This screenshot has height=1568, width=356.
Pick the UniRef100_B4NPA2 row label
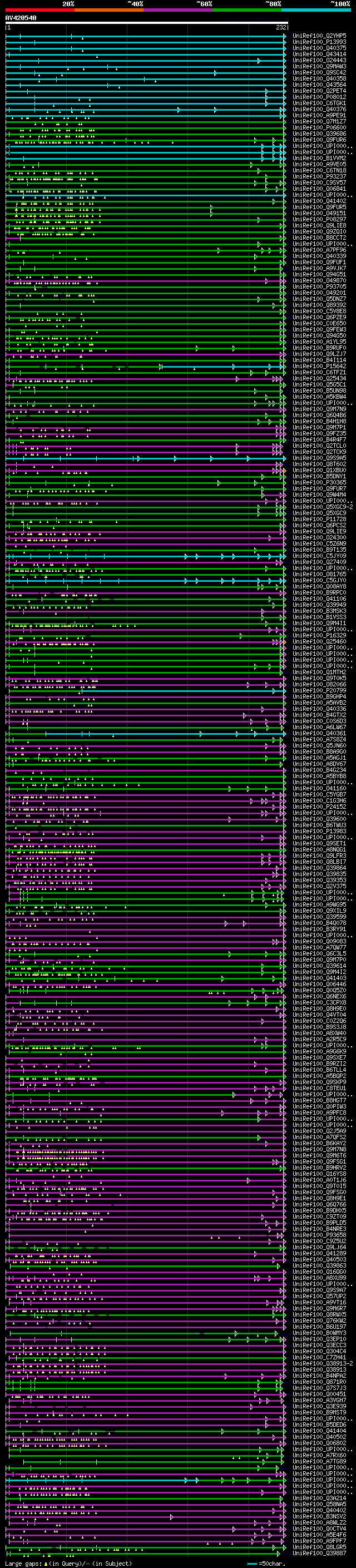[x=319, y=1376]
